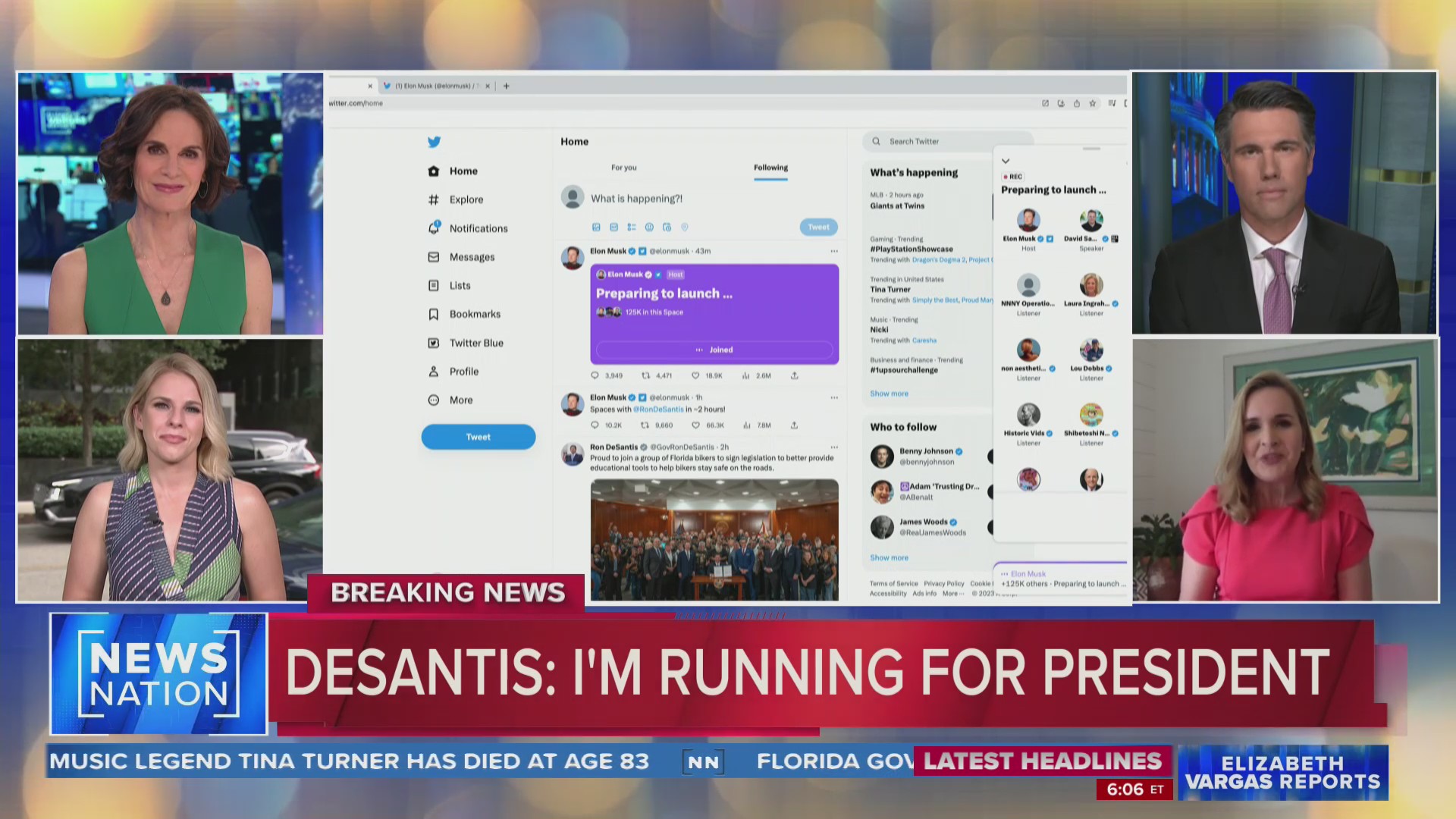1456x819 pixels.
Task: Open the GIF picker in the tweet composer
Action: tap(614, 227)
